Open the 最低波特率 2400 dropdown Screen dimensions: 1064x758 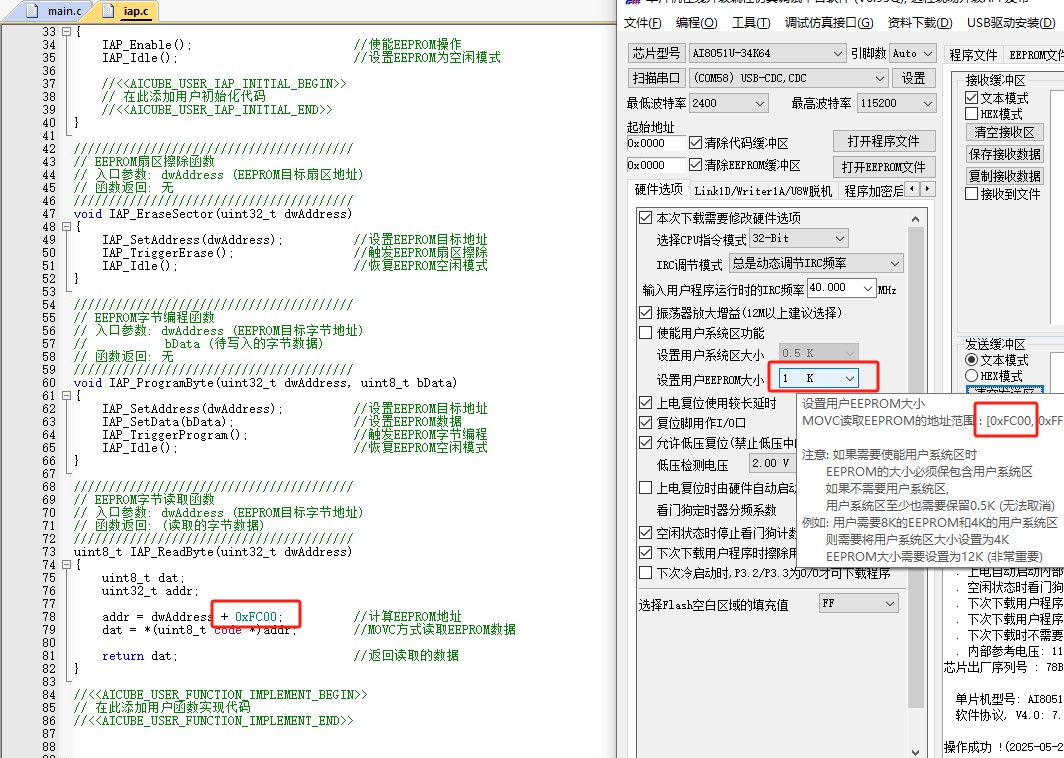click(728, 103)
